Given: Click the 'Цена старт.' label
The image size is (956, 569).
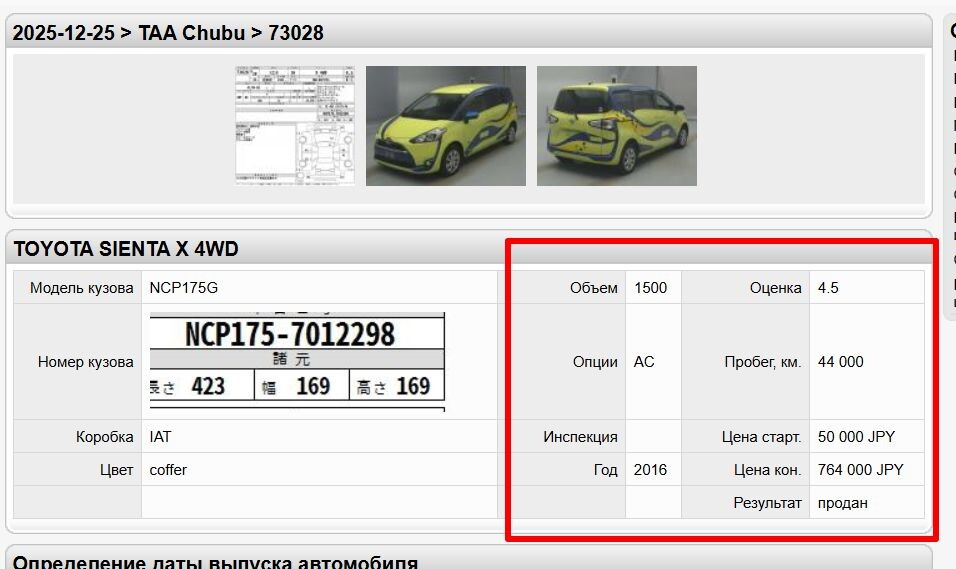Looking at the screenshot, I should click(x=762, y=437).
